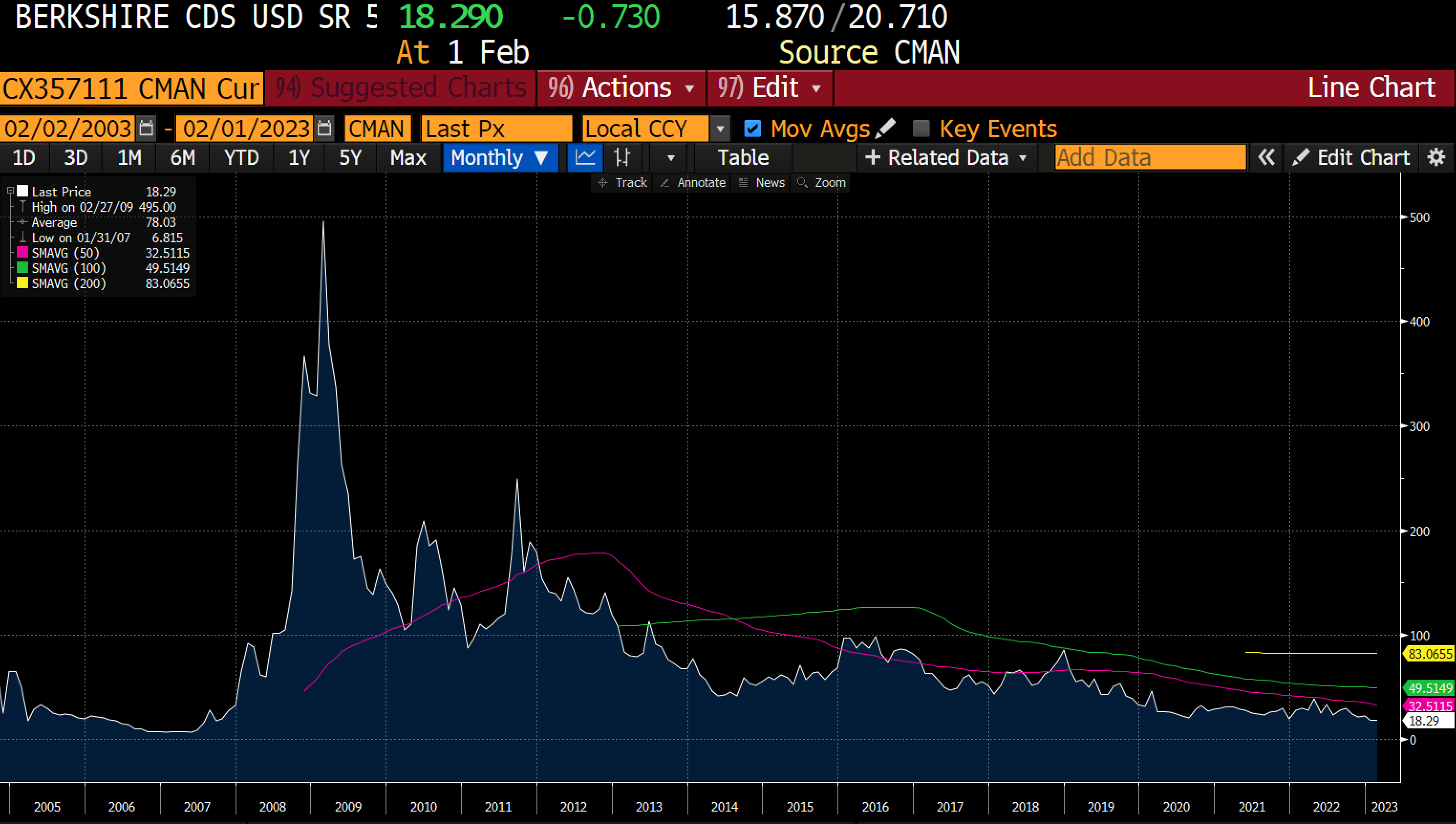1456x824 pixels.
Task: Open the end date calendar picker
Action: coord(324,129)
